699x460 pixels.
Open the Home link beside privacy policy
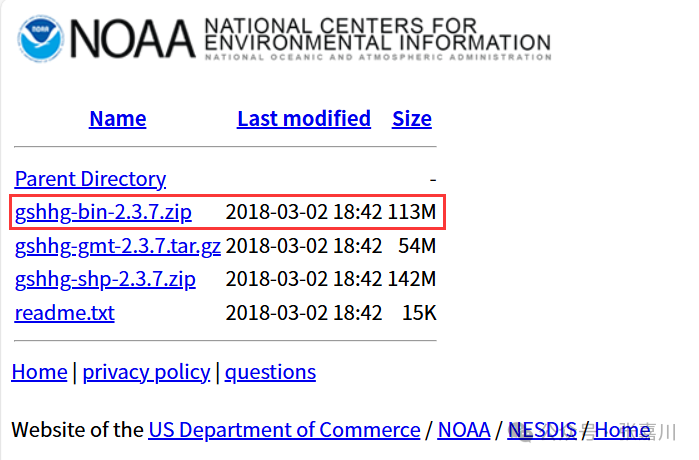39,373
